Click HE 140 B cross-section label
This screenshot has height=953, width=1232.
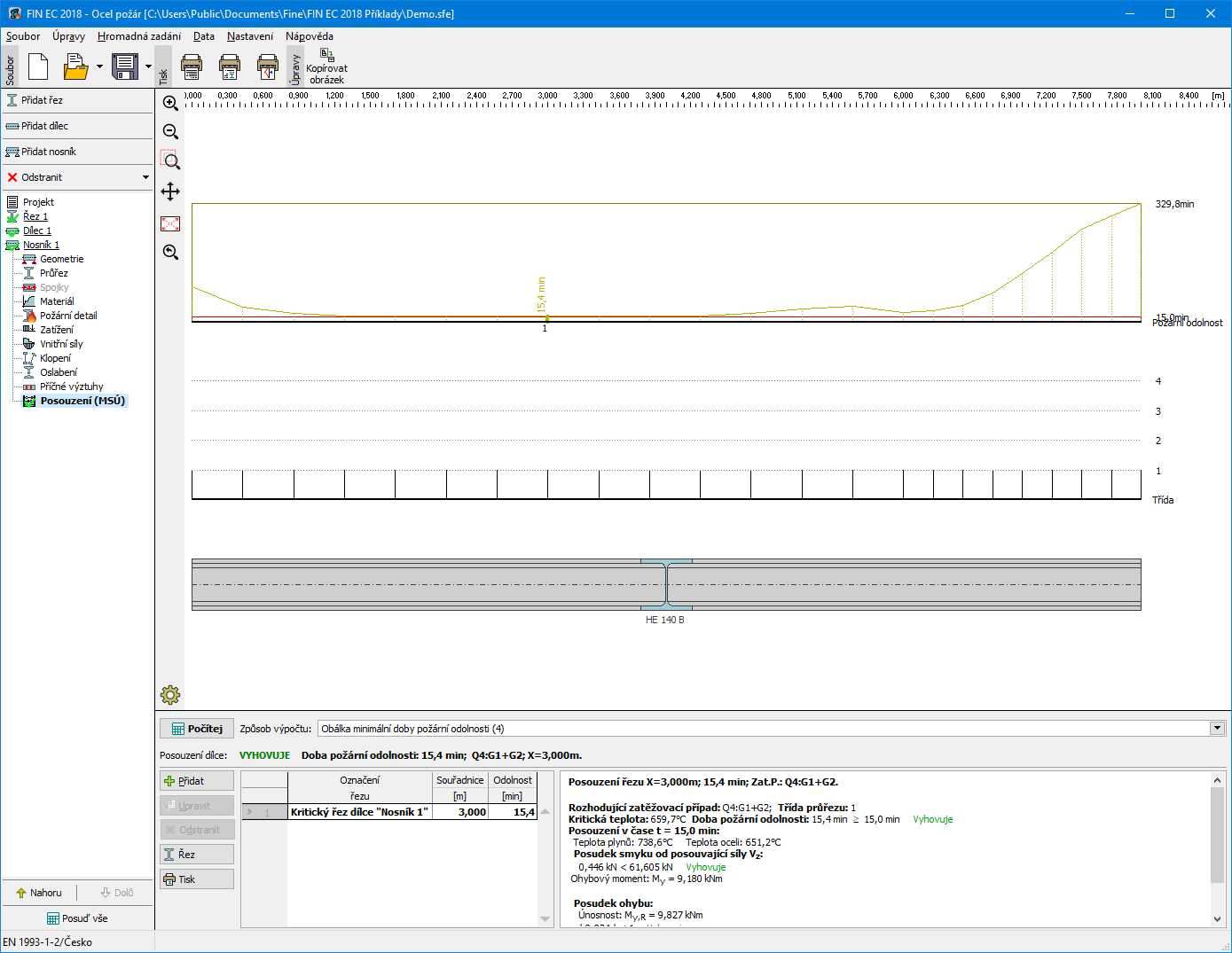pyautogui.click(x=665, y=620)
